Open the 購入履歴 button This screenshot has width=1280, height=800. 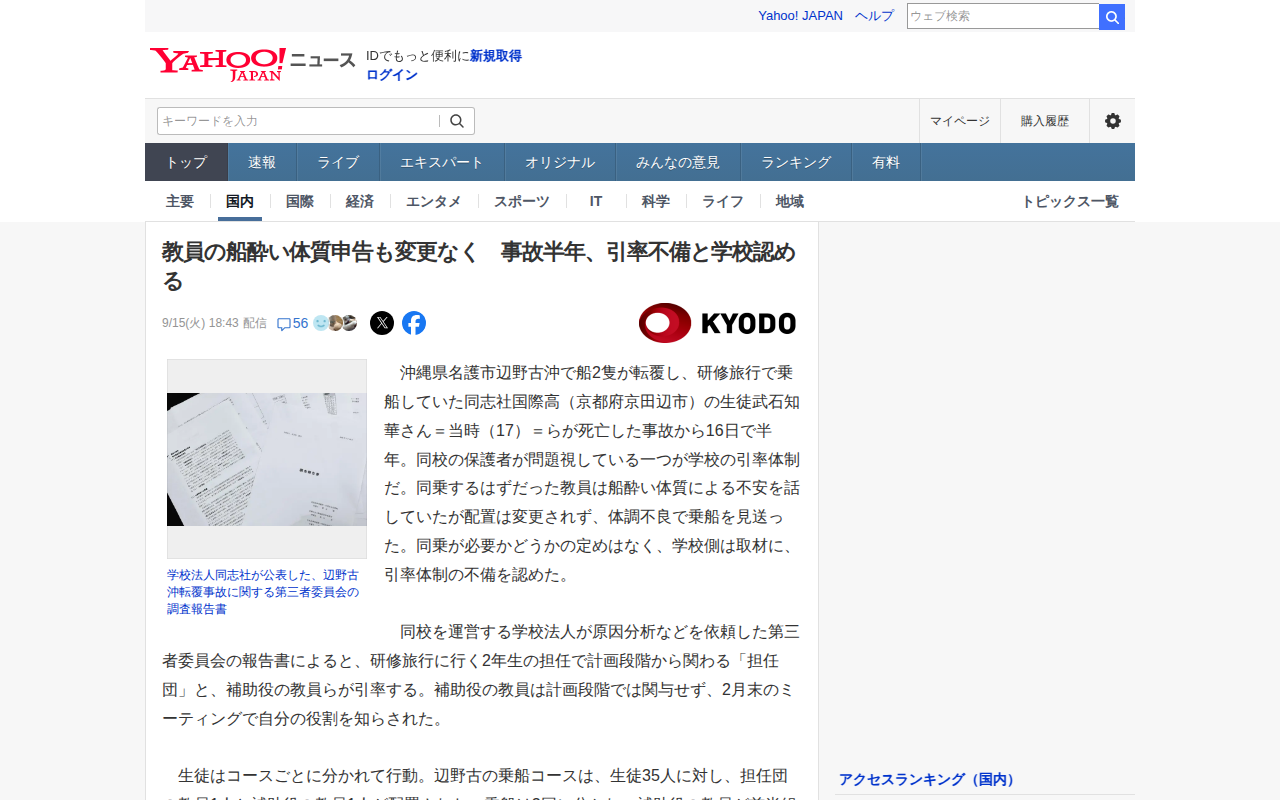(x=1045, y=121)
